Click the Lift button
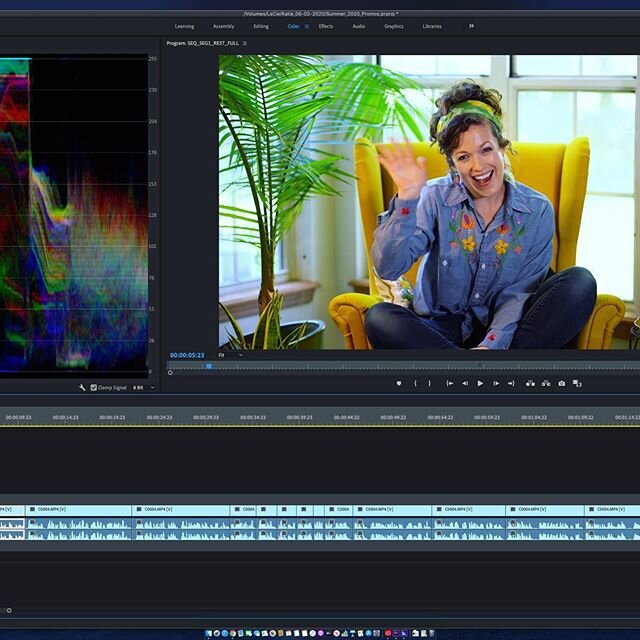The height and width of the screenshot is (640, 640). 530,383
